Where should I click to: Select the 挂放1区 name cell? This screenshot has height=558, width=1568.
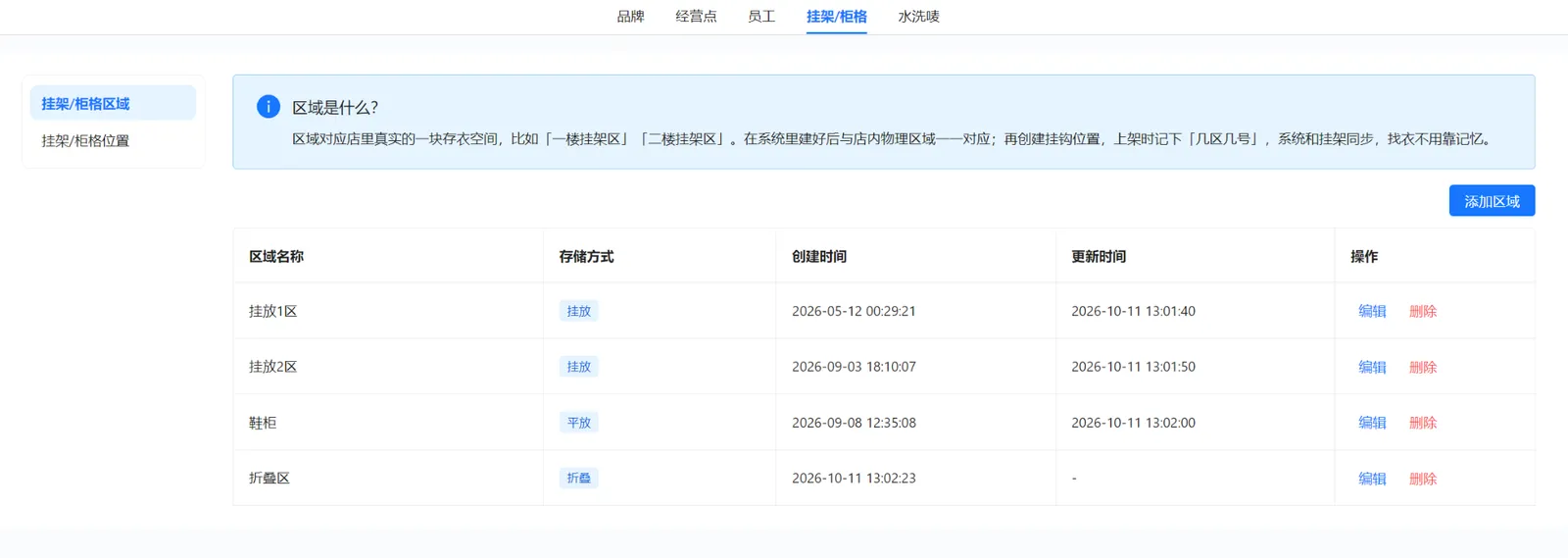pos(388,311)
